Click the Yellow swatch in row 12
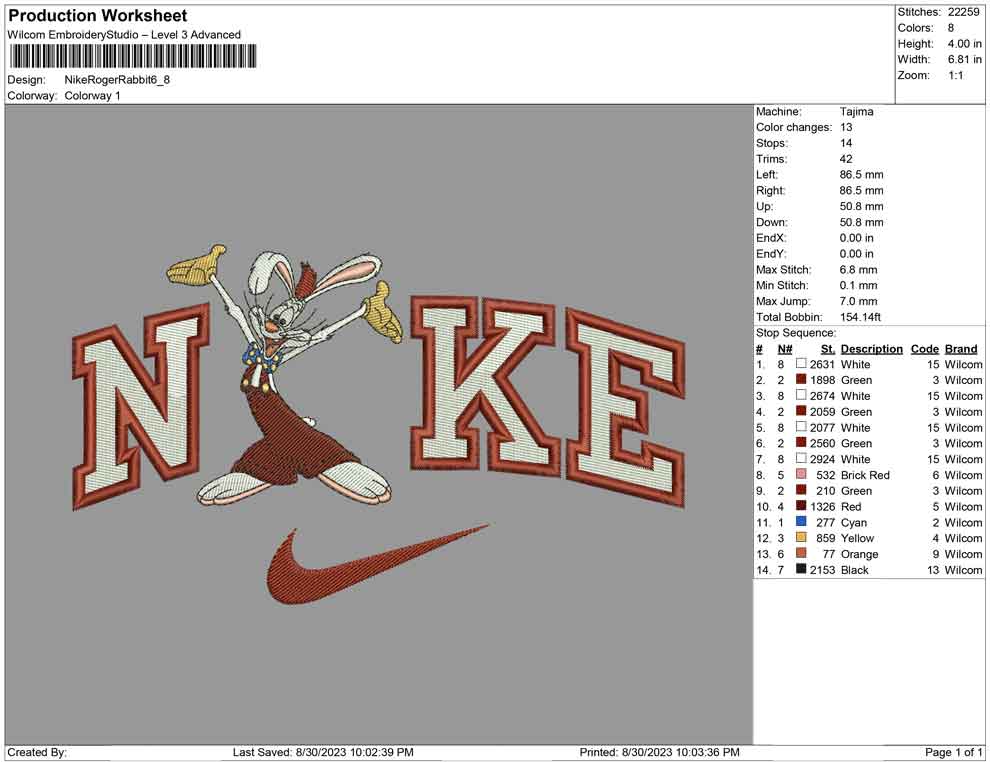The image size is (990, 762). pyautogui.click(x=801, y=537)
